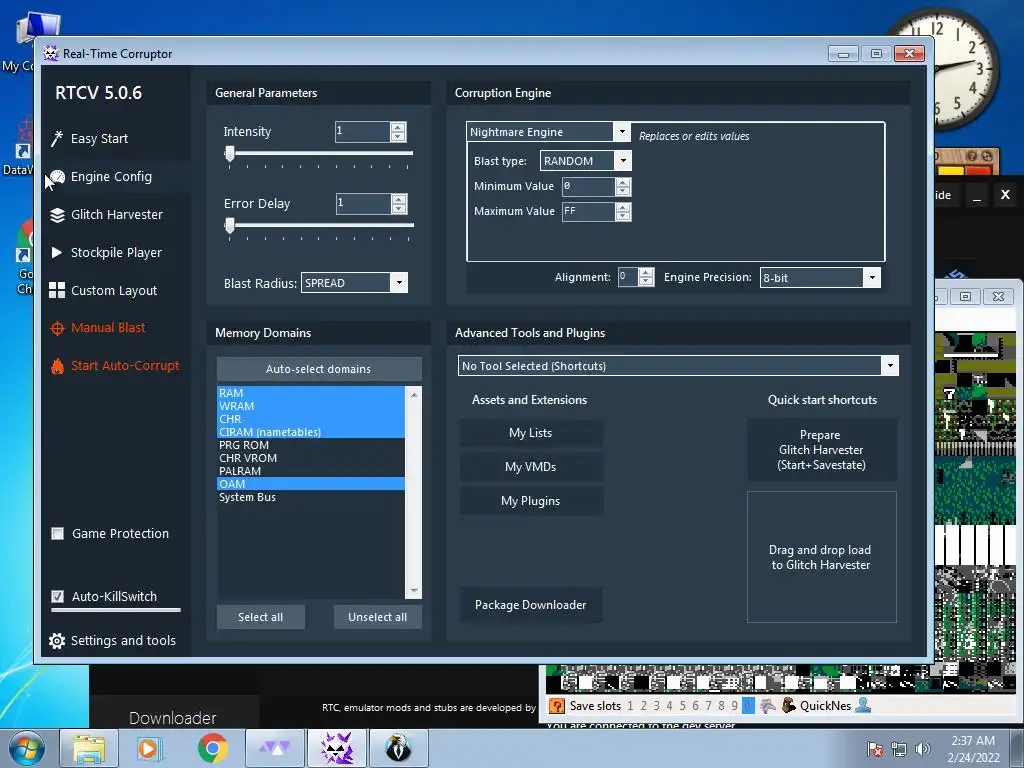Viewport: 1024px width, 768px height.
Task: Select save slot 5 in emulator
Action: (682, 706)
